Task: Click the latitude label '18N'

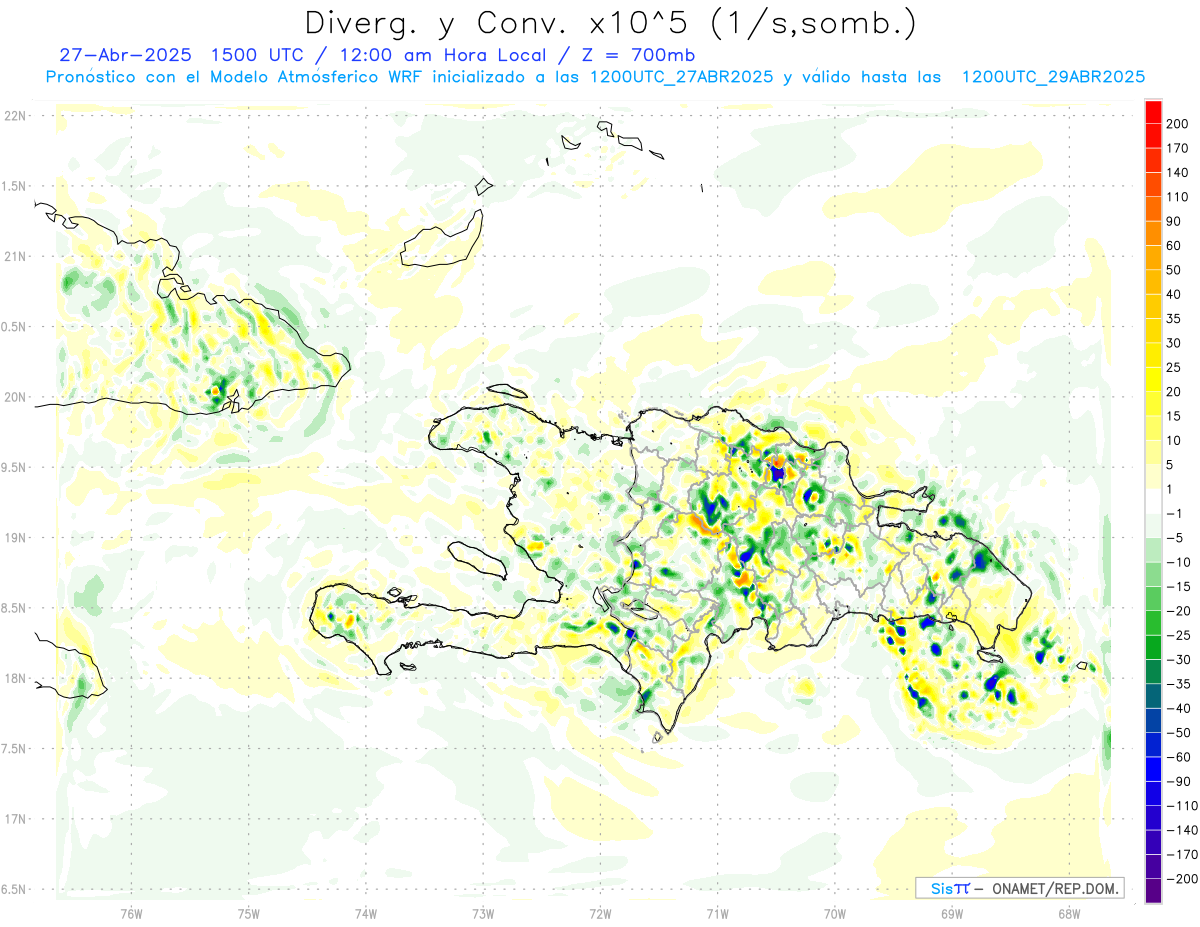Action: point(16,679)
